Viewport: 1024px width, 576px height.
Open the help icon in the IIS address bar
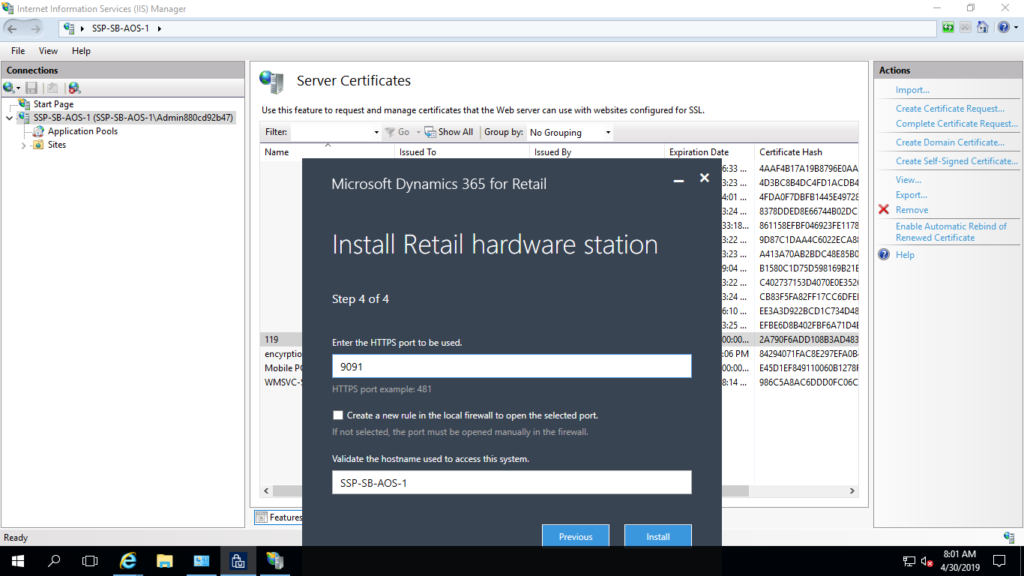(1004, 27)
